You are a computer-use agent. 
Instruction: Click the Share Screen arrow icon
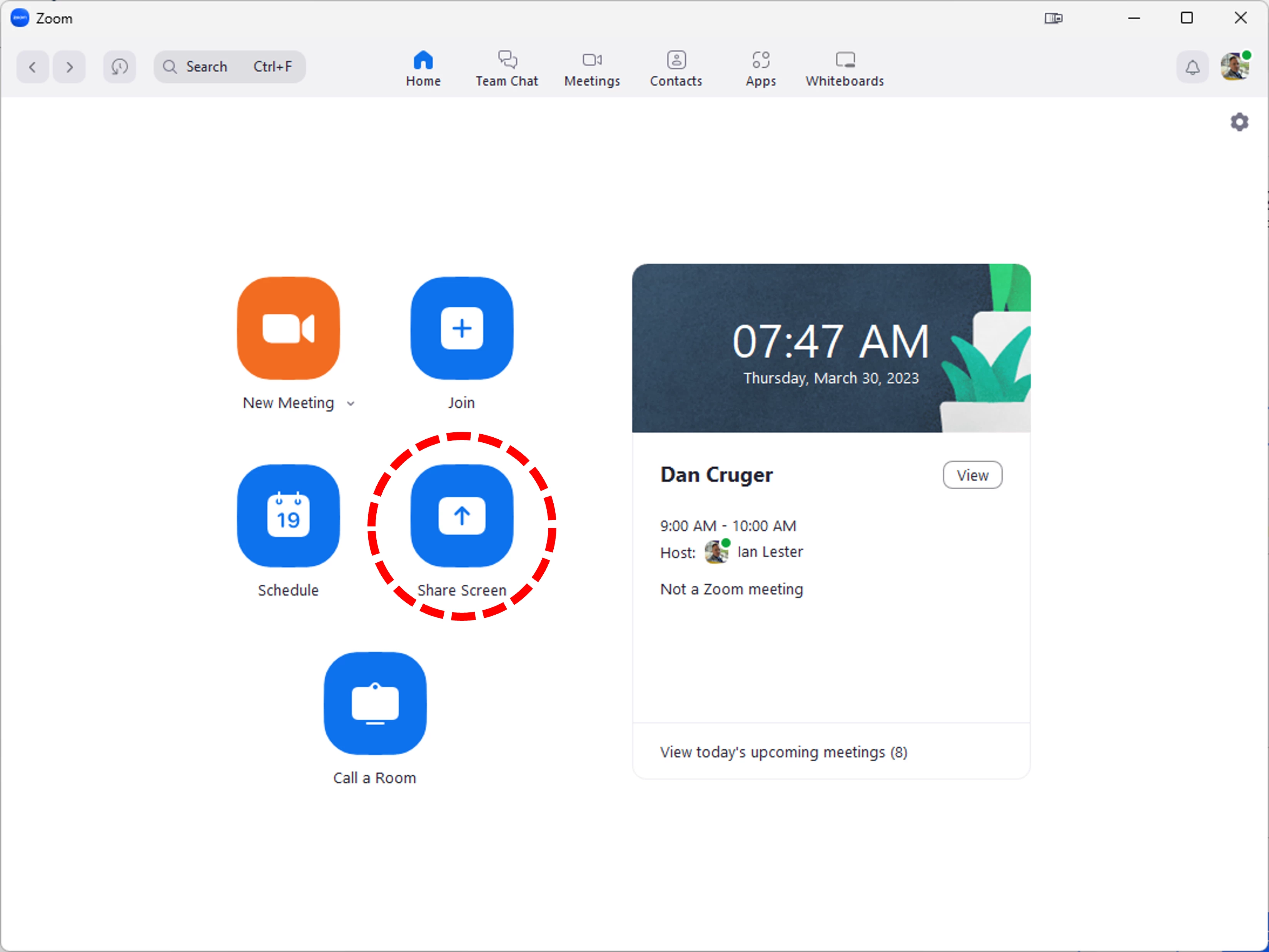461,515
